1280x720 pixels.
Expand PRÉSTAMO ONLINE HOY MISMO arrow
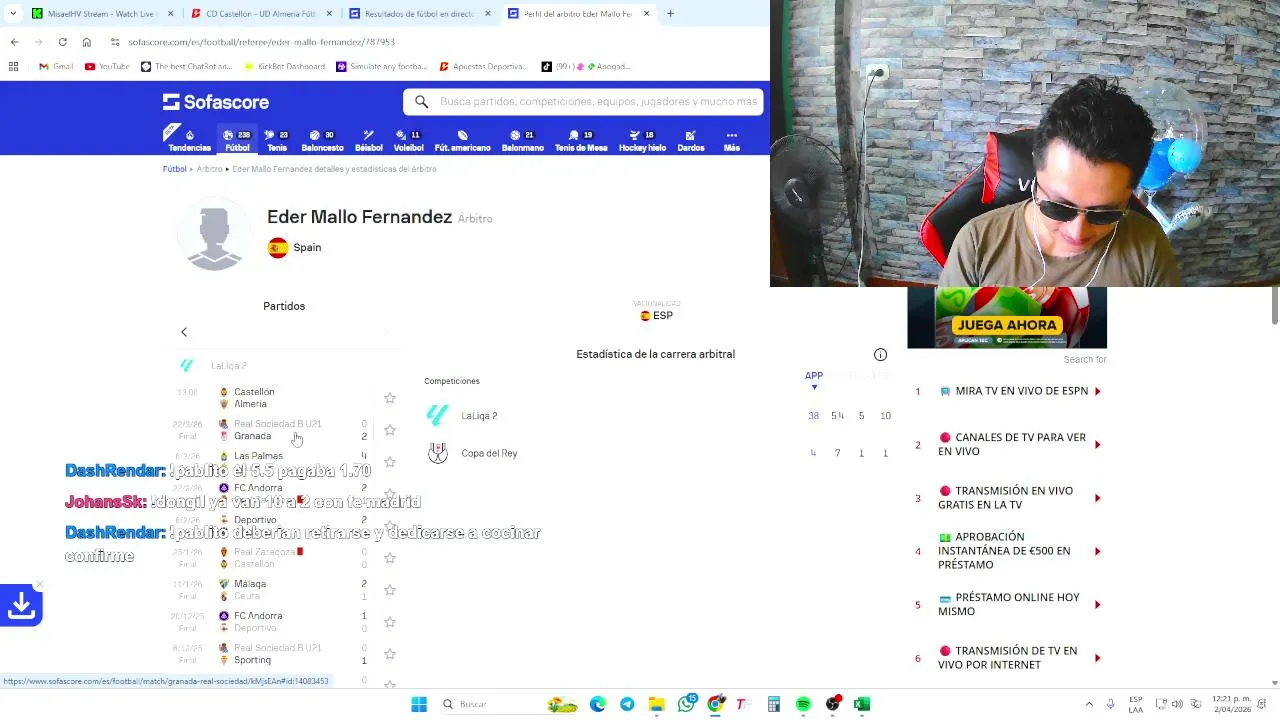point(1097,604)
